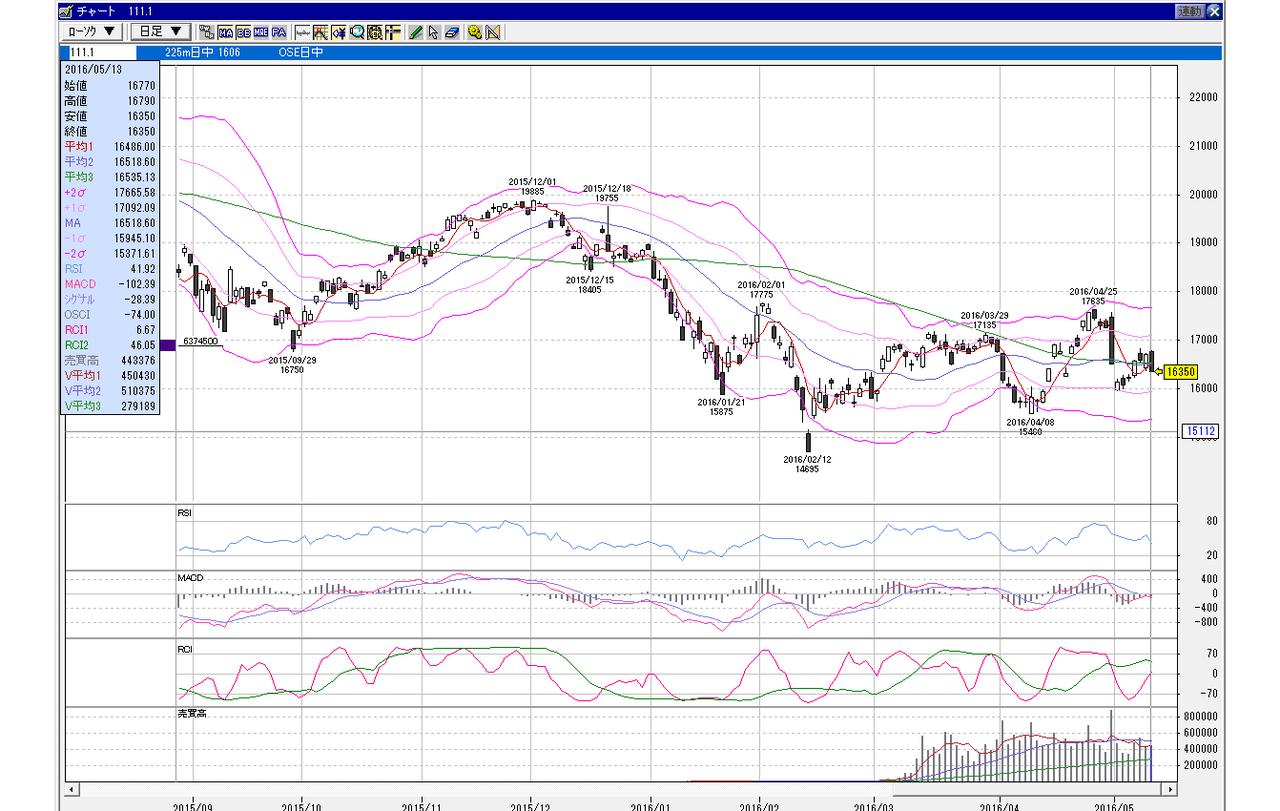
Task: Toggle the MRE indicator button
Action: tap(261, 32)
